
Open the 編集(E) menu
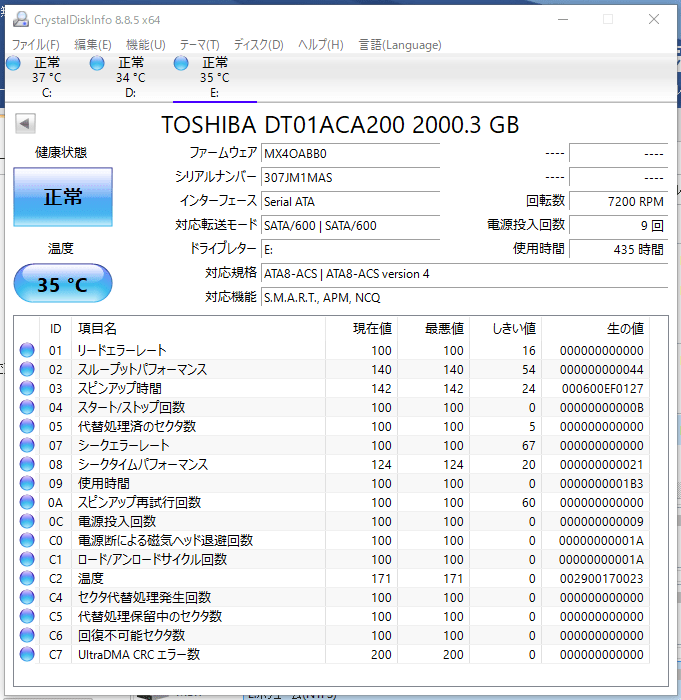tap(92, 45)
